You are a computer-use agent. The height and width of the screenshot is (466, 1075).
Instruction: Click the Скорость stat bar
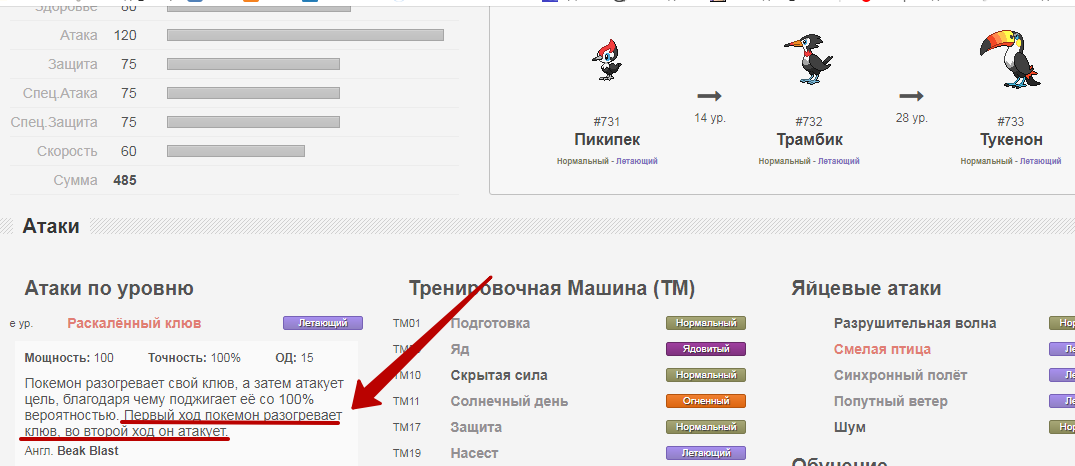(236, 151)
